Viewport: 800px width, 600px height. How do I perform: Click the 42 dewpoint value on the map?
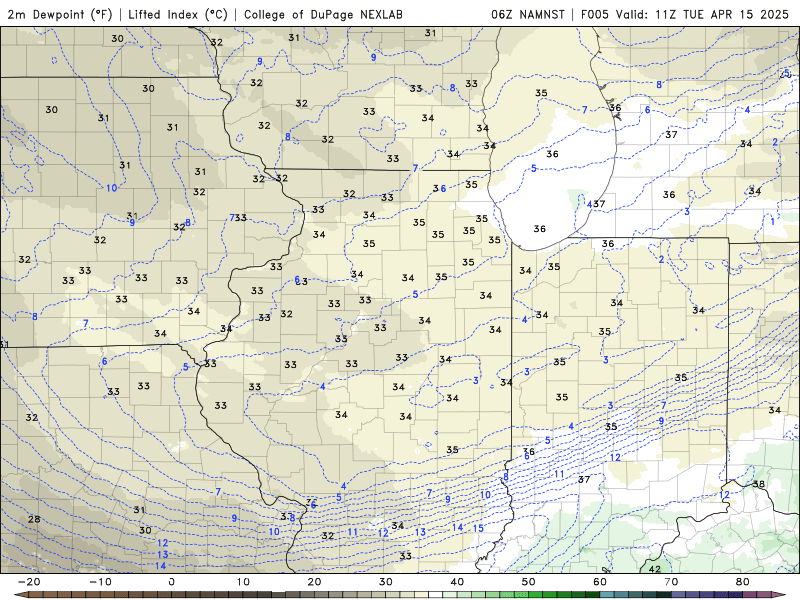point(654,569)
